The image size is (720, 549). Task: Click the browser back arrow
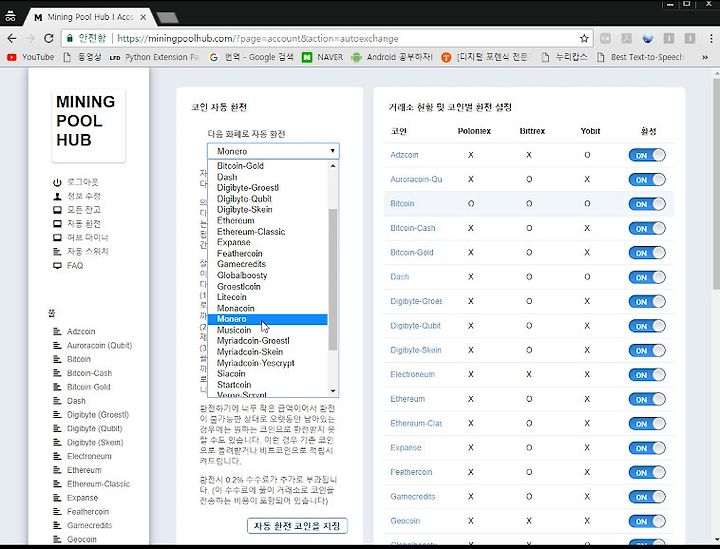tap(11, 38)
